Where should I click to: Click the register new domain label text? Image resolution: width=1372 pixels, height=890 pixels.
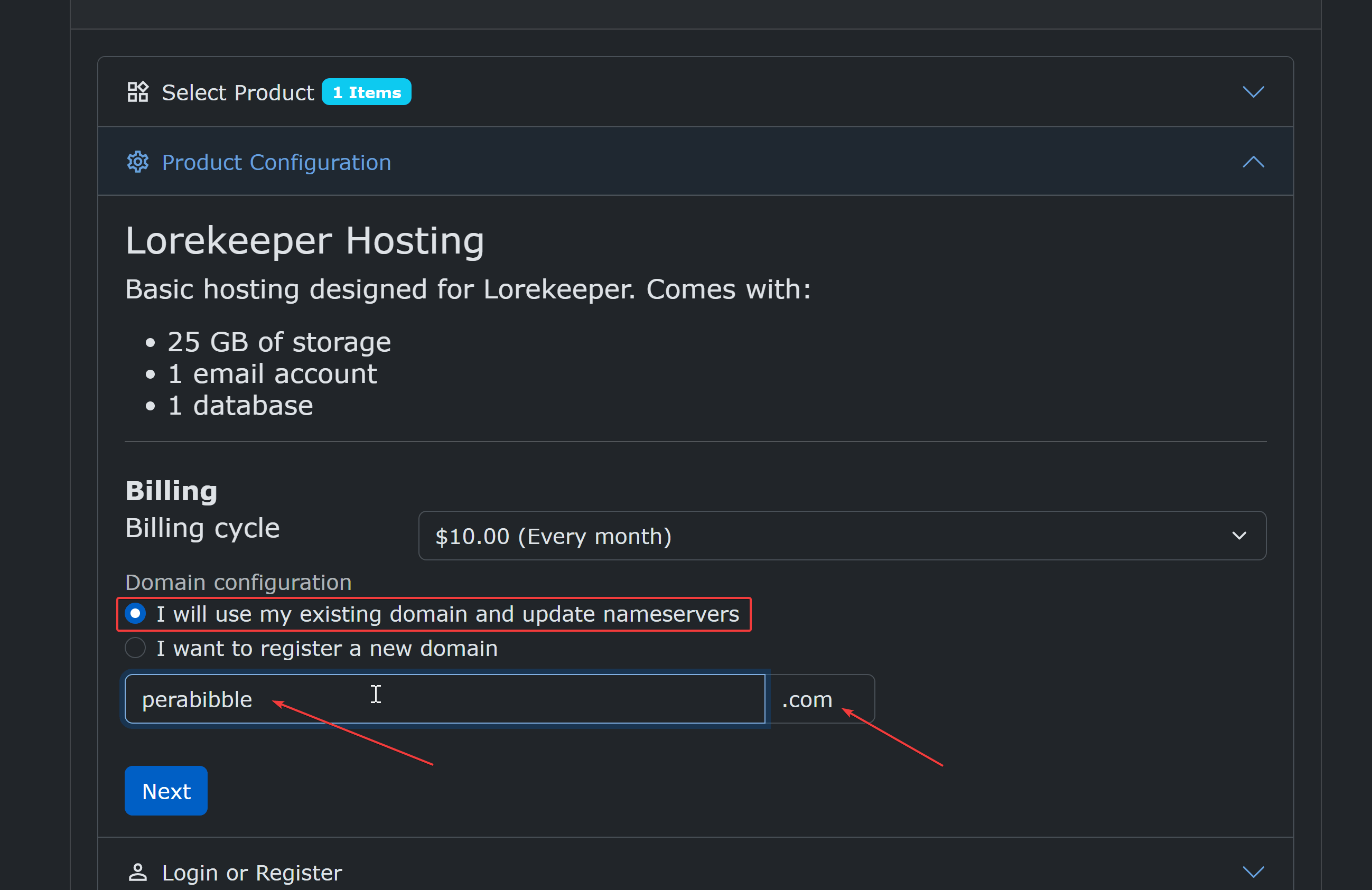click(327, 649)
